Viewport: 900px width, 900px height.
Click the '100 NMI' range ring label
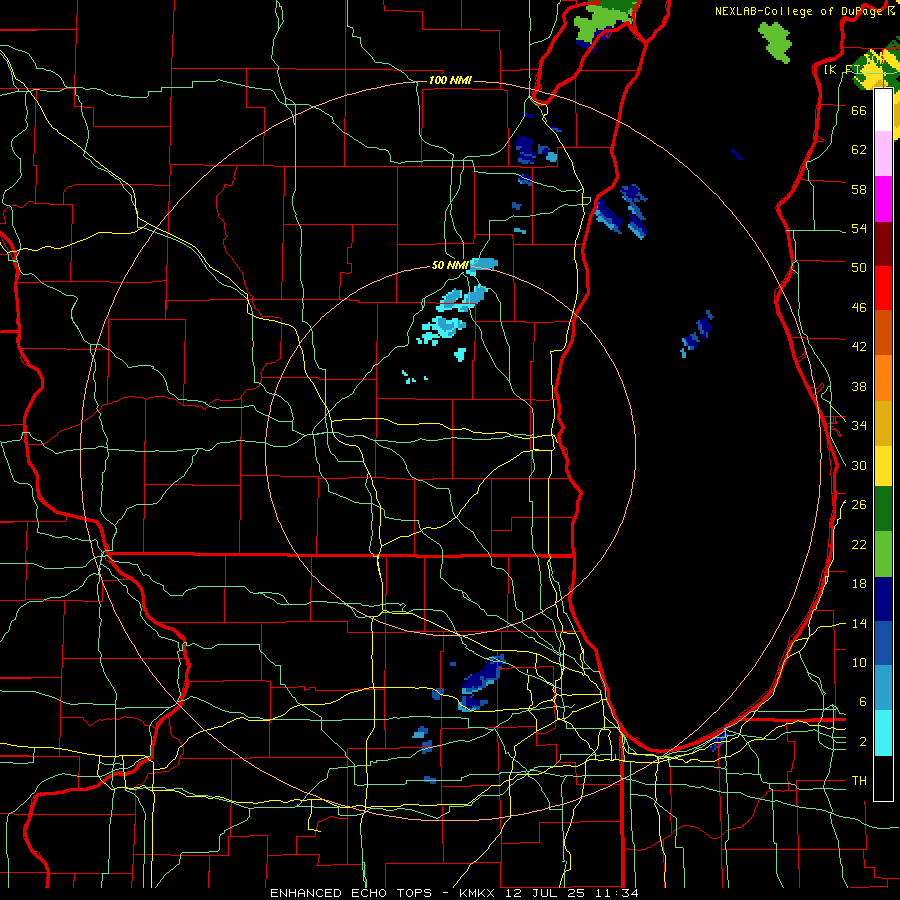click(450, 80)
